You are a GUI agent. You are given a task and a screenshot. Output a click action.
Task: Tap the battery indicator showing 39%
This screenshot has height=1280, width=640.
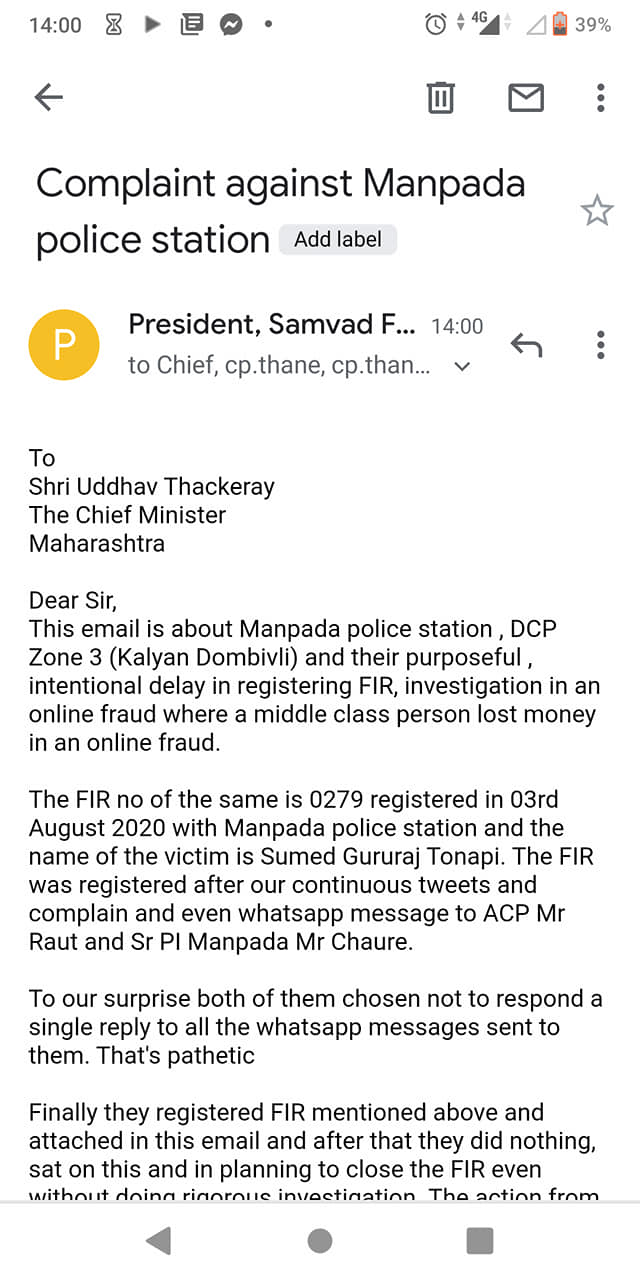(x=581, y=25)
